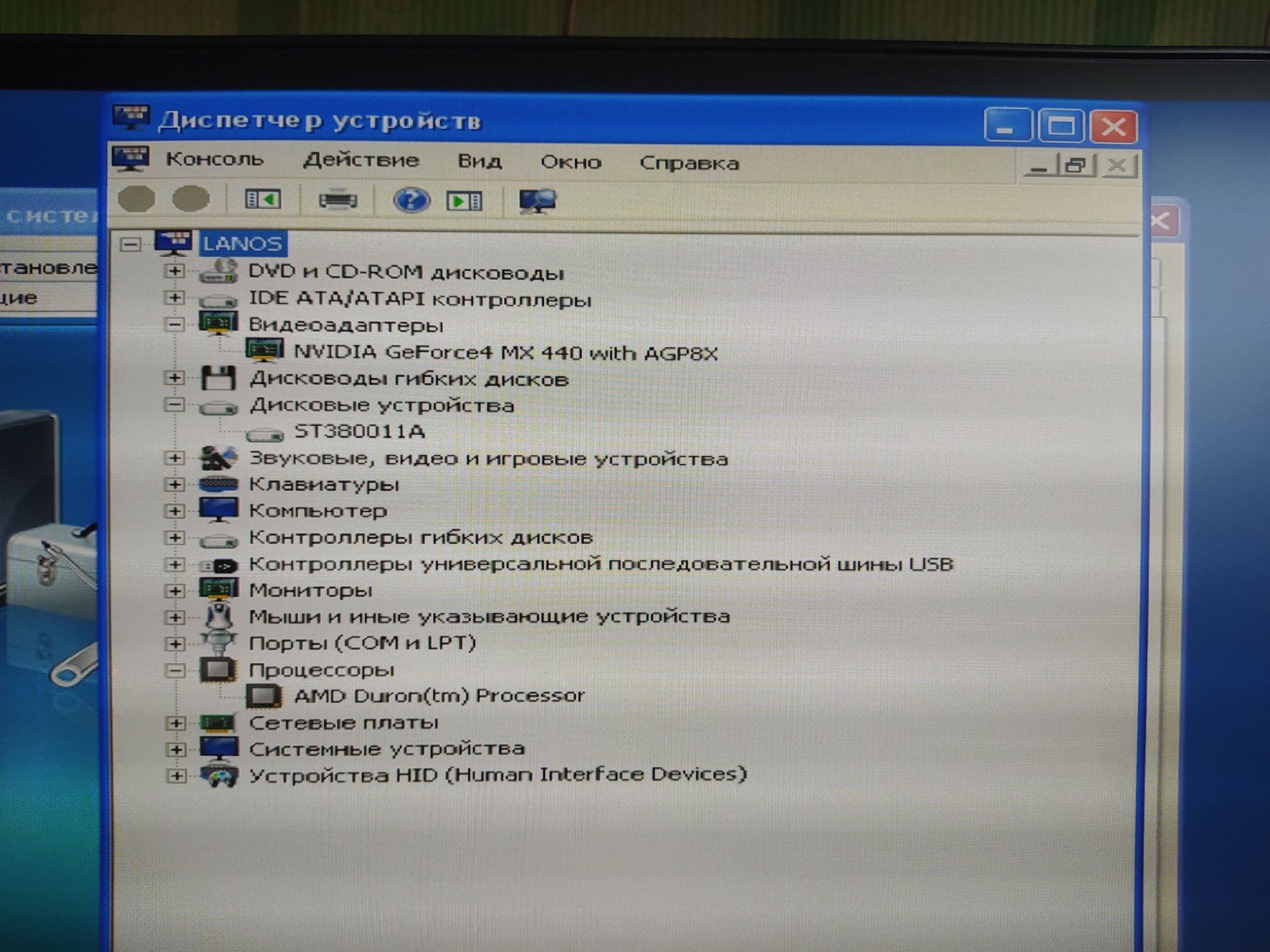The image size is (1270, 952).
Task: Minimize the inner MDI console window
Action: click(x=1040, y=166)
